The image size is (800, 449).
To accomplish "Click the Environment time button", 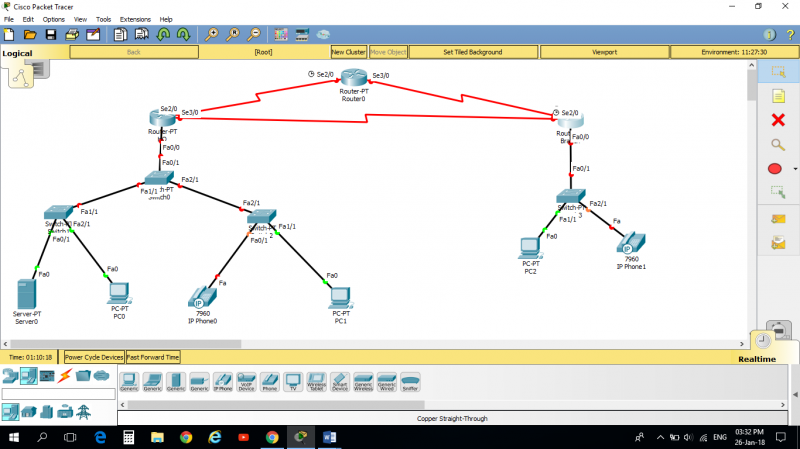I will click(x=734, y=52).
